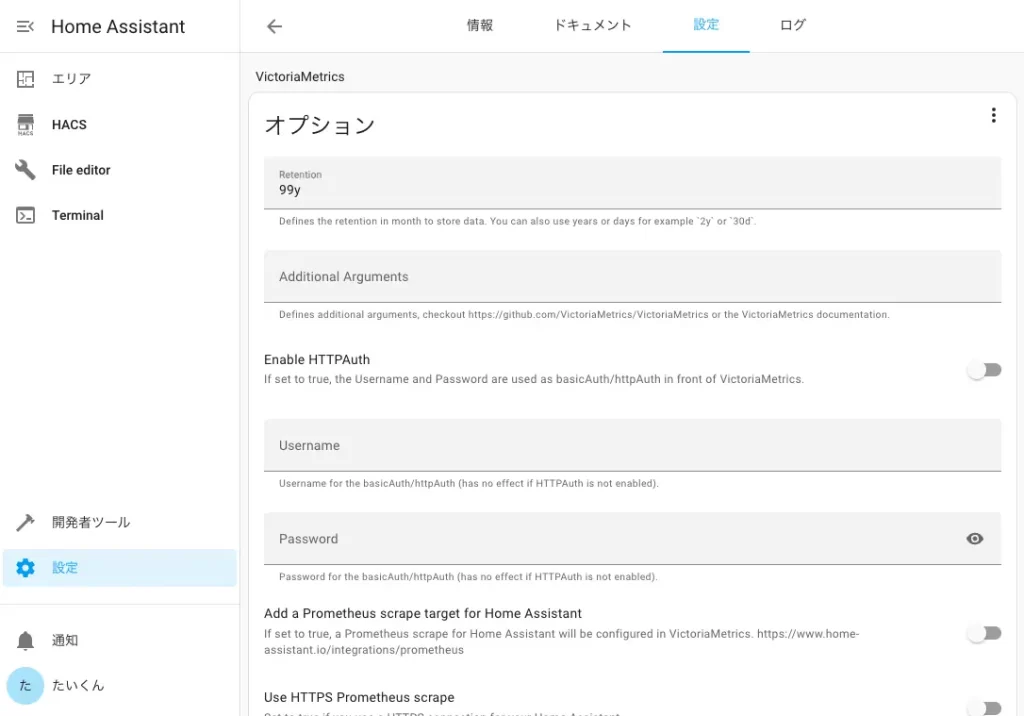Click the settings gear icon in sidebar
Viewport: 1024px width, 716px height.
[x=25, y=568]
